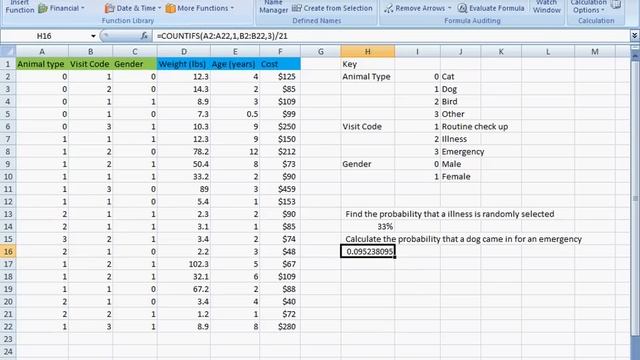This screenshot has height=360, width=640.
Task: Click the Remove Arrows icon
Action: click(389, 8)
